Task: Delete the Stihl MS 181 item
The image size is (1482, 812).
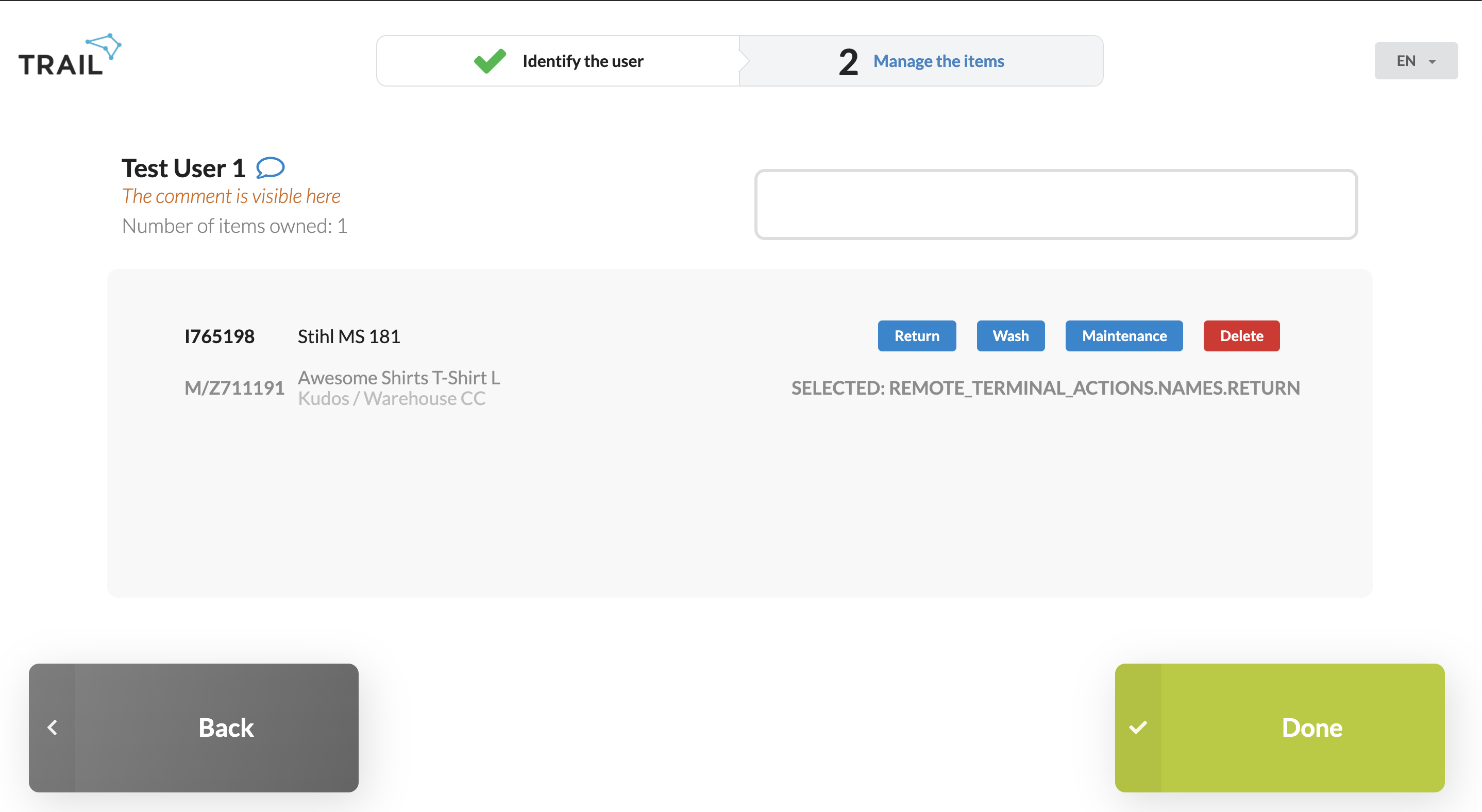Action: pyautogui.click(x=1241, y=336)
